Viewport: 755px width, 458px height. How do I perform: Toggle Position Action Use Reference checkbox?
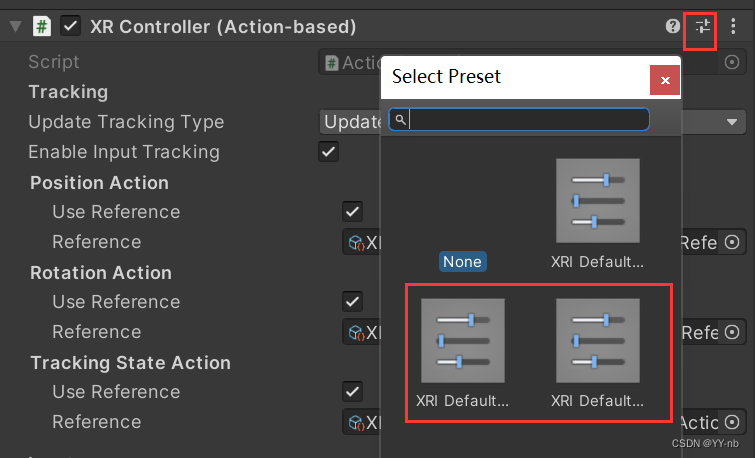(352, 212)
